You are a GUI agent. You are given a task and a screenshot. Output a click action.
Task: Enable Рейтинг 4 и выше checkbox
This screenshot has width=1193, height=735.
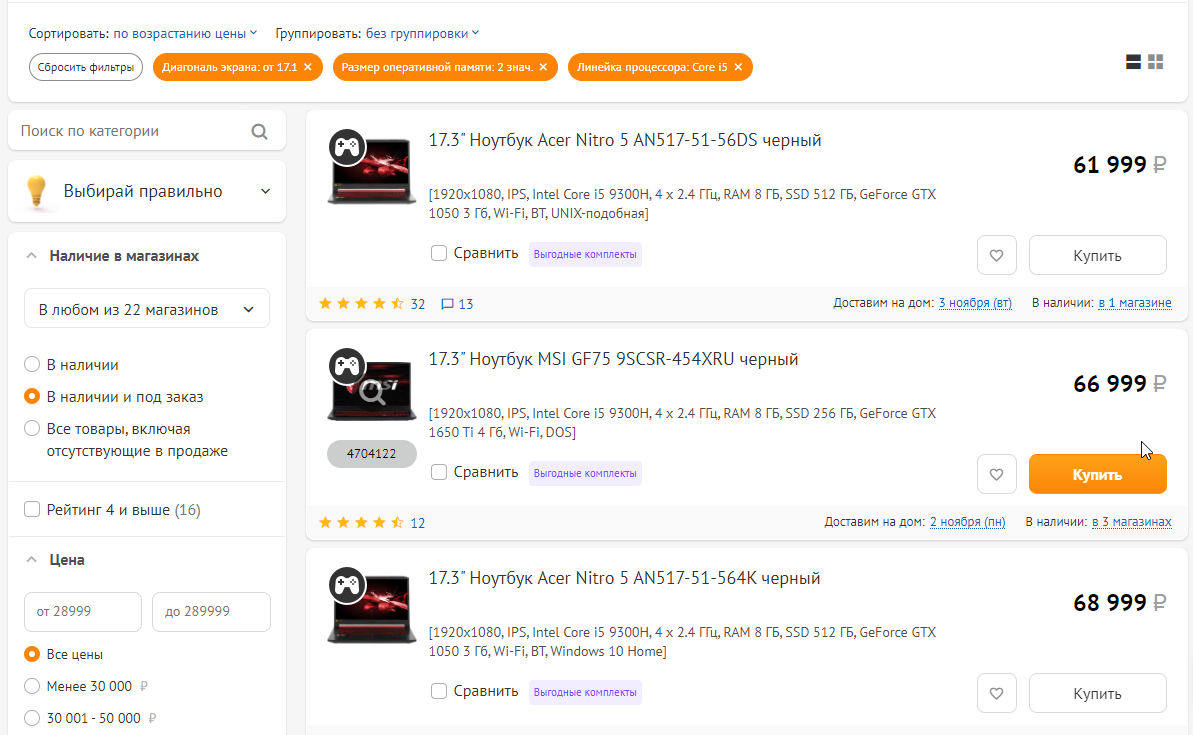pos(32,509)
